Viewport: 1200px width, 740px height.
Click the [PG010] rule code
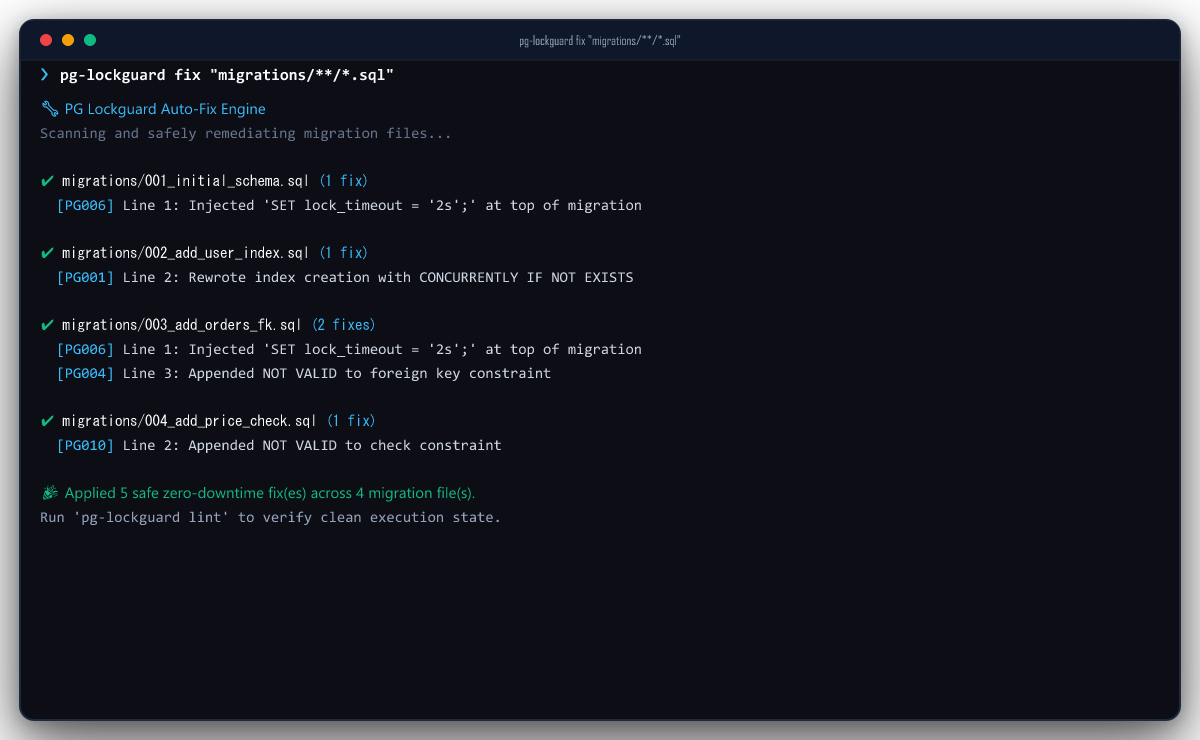click(x=85, y=445)
